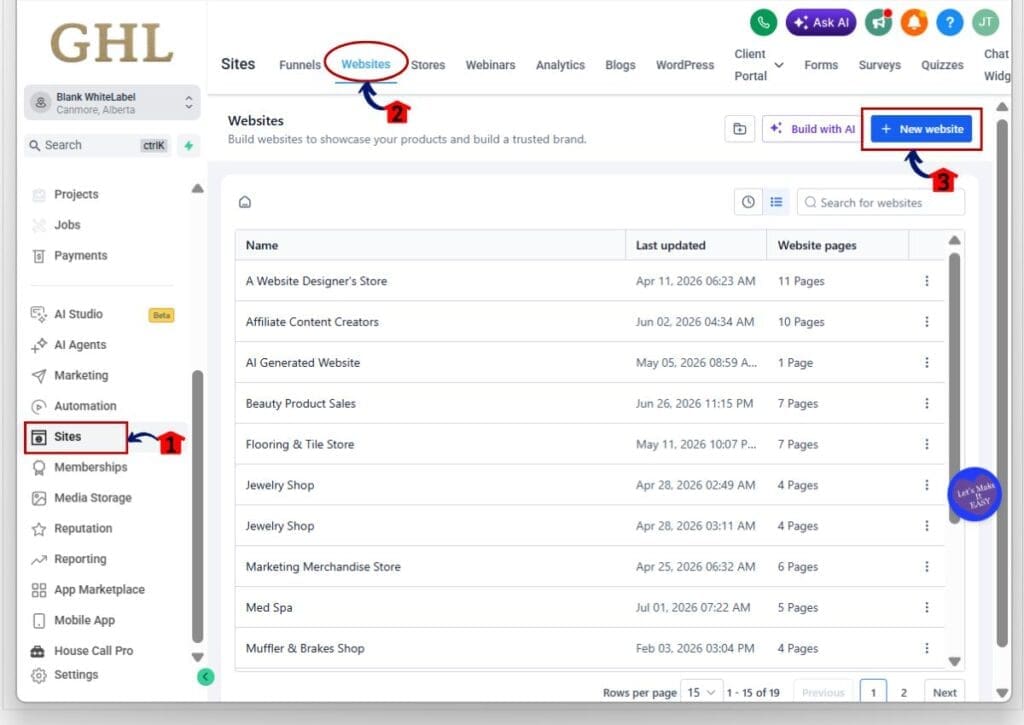Click the Search for websites field
Image resolution: width=1024 pixels, height=725 pixels.
click(x=880, y=202)
